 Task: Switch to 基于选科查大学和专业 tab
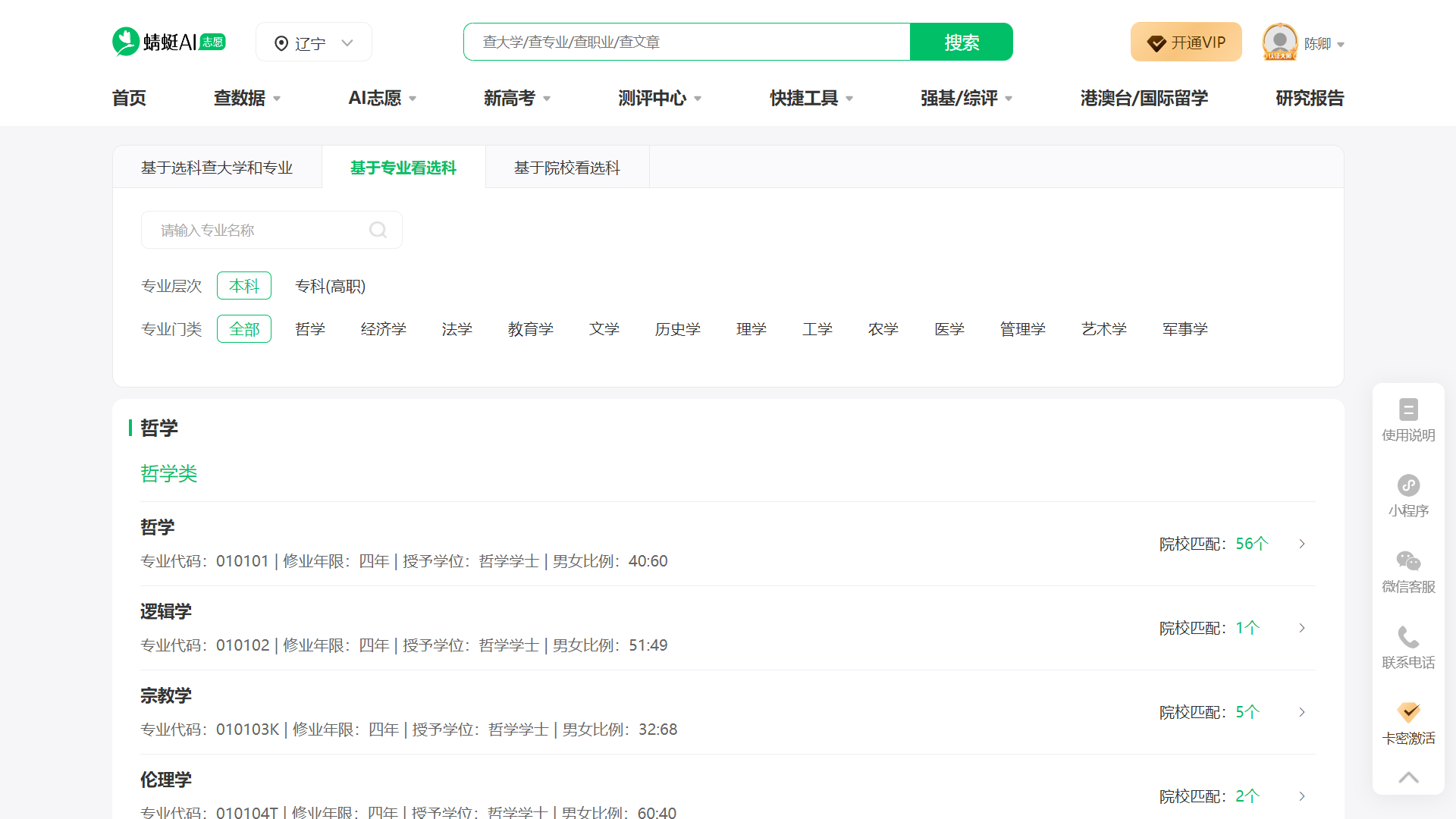coord(216,168)
